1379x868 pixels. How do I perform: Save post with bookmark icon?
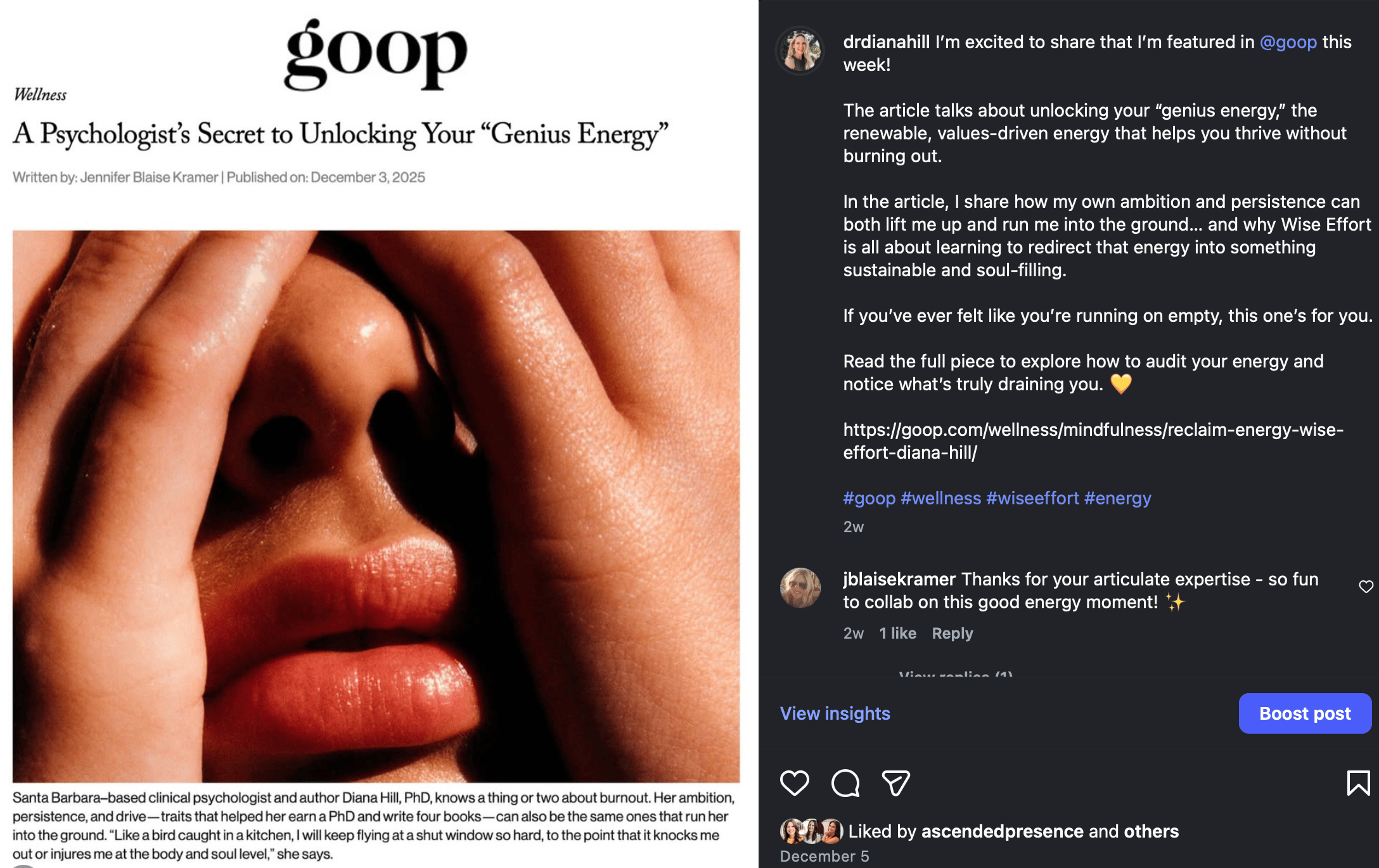click(x=1358, y=783)
